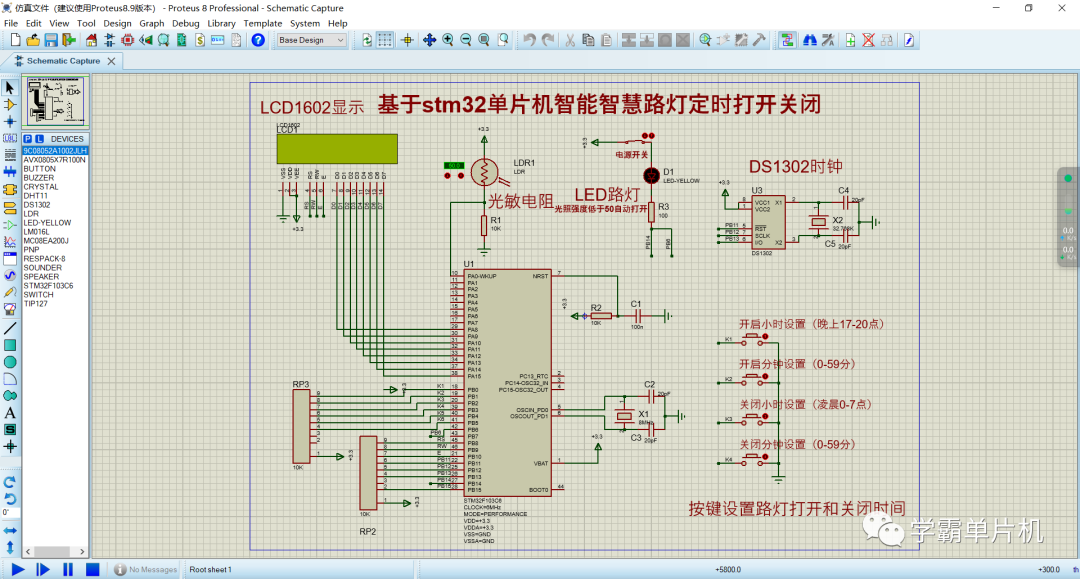This screenshot has height=579, width=1080.
Task: Click the Step simulation button
Action: (x=43, y=569)
